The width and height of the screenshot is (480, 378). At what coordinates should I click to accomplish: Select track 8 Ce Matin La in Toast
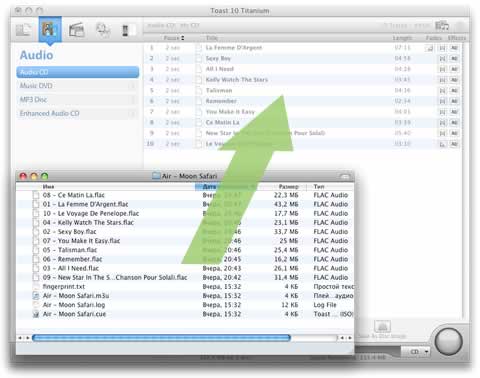coord(303,123)
